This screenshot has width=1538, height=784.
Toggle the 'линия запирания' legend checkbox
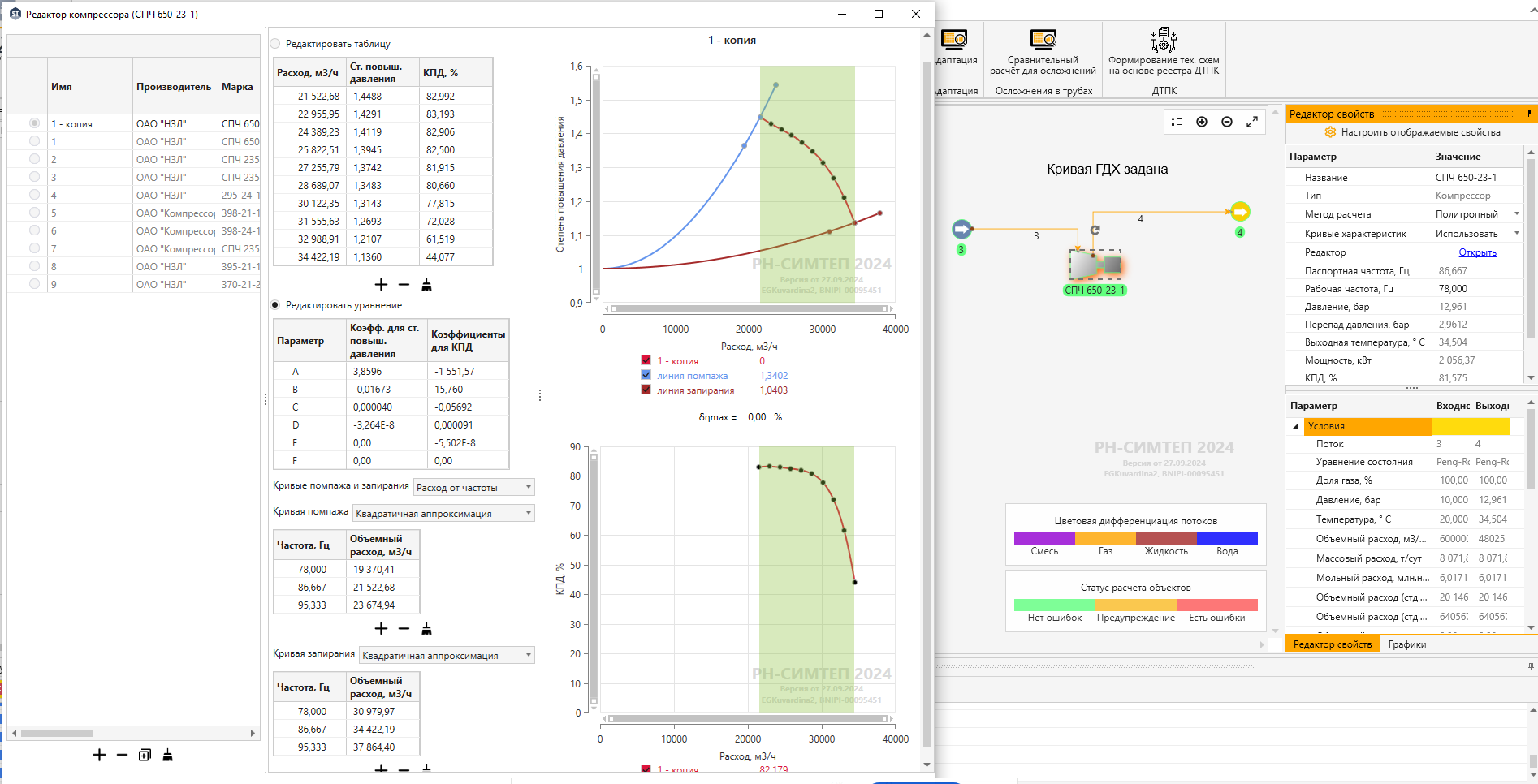(x=646, y=390)
